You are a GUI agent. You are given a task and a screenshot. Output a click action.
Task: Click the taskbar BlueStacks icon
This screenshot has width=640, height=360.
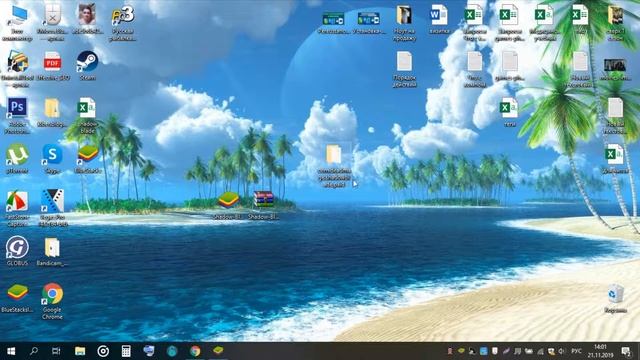[218, 350]
